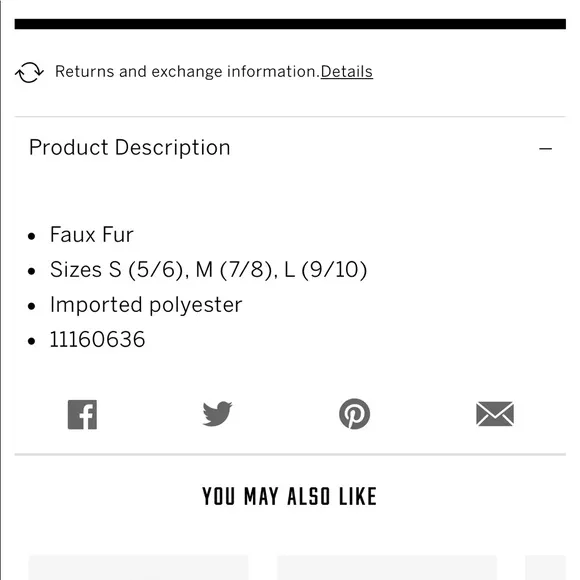Share product via Twitter bird icon
580x580 pixels.
pos(217,414)
